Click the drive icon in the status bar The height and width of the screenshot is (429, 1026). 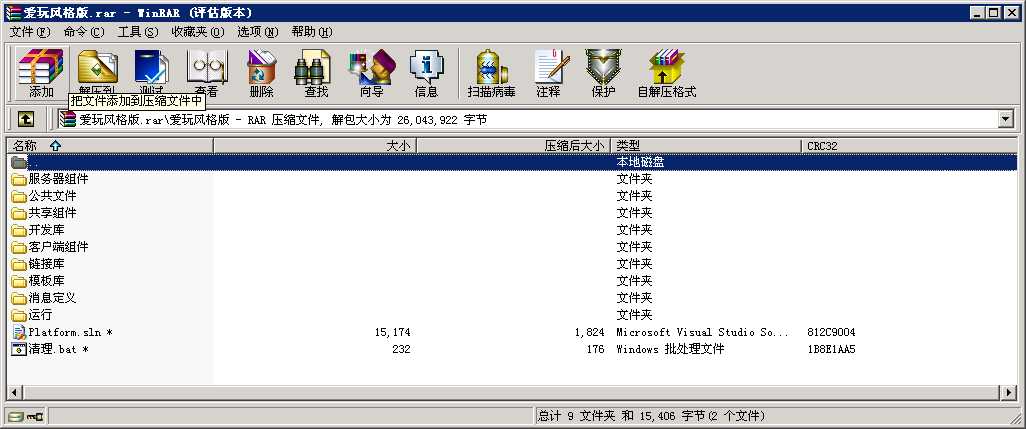tap(16, 416)
